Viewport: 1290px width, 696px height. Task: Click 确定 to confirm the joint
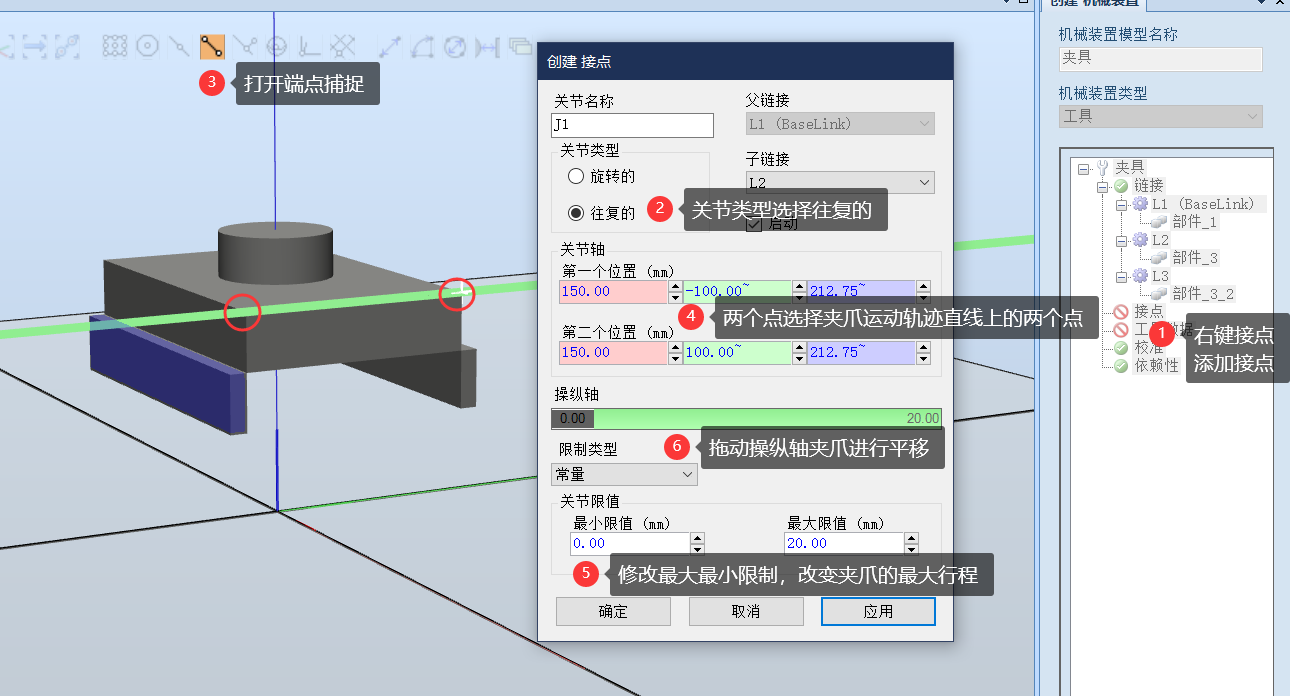(613, 611)
